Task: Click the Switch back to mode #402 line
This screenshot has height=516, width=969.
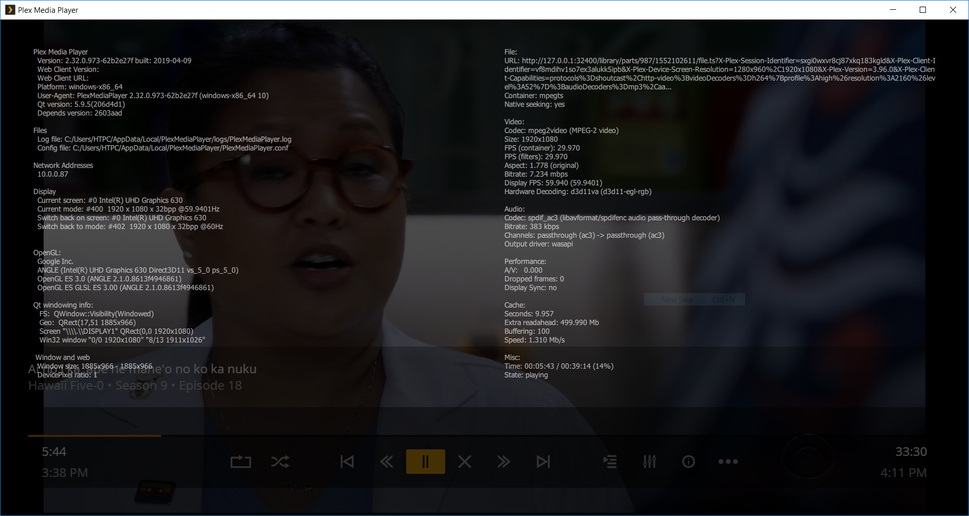Action: (x=130, y=227)
